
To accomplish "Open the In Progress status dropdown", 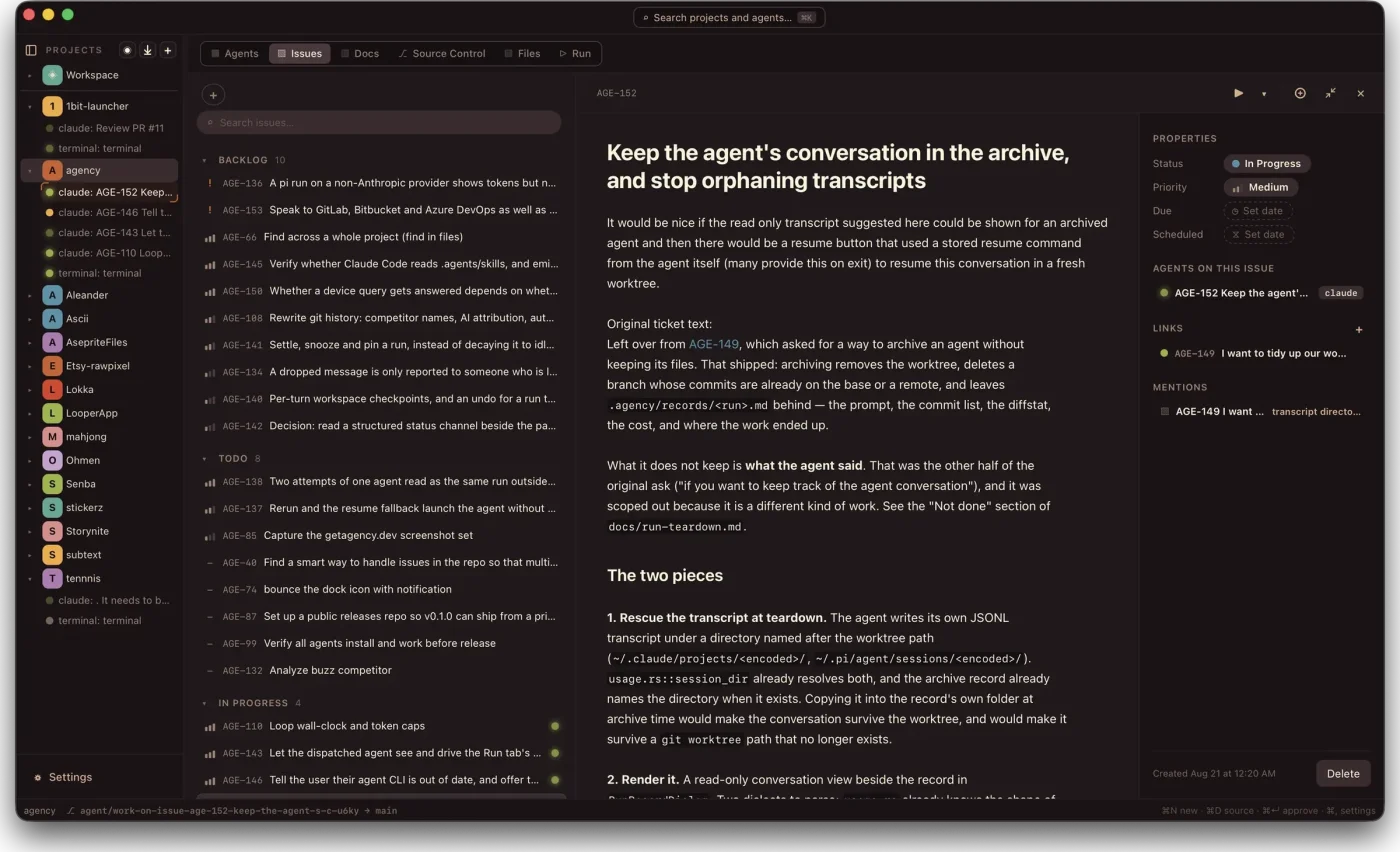I will 1266,163.
